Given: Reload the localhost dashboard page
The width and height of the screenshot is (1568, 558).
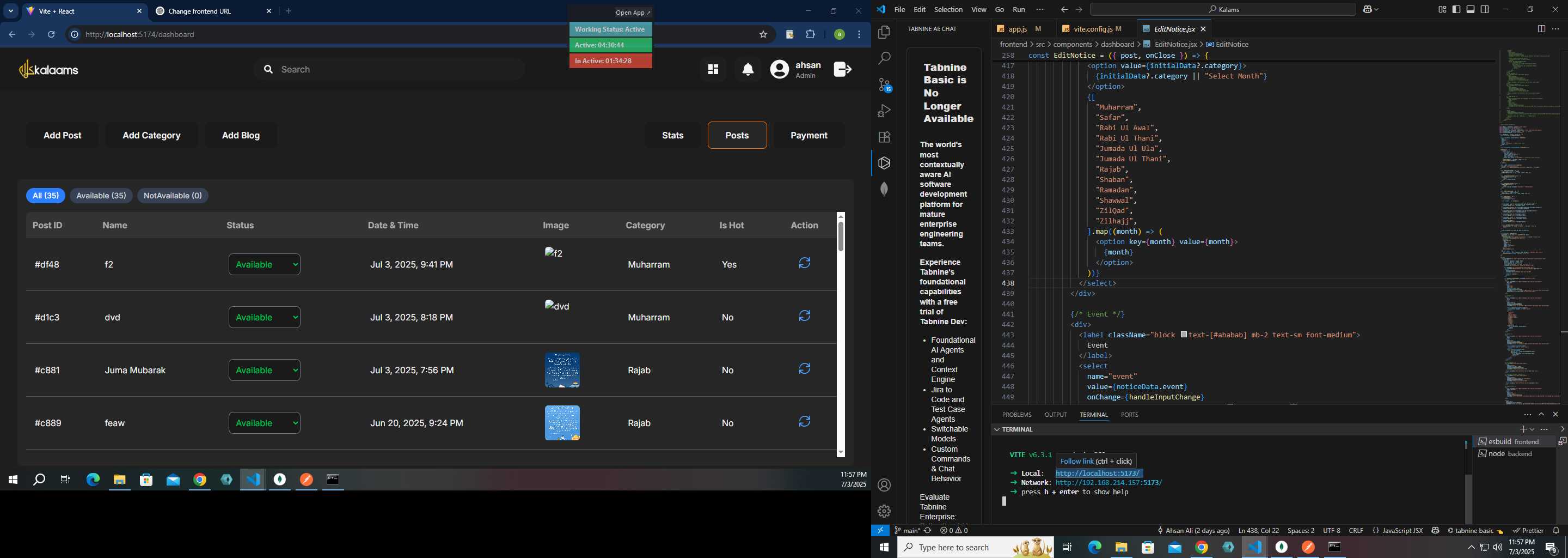Looking at the screenshot, I should (52, 35).
